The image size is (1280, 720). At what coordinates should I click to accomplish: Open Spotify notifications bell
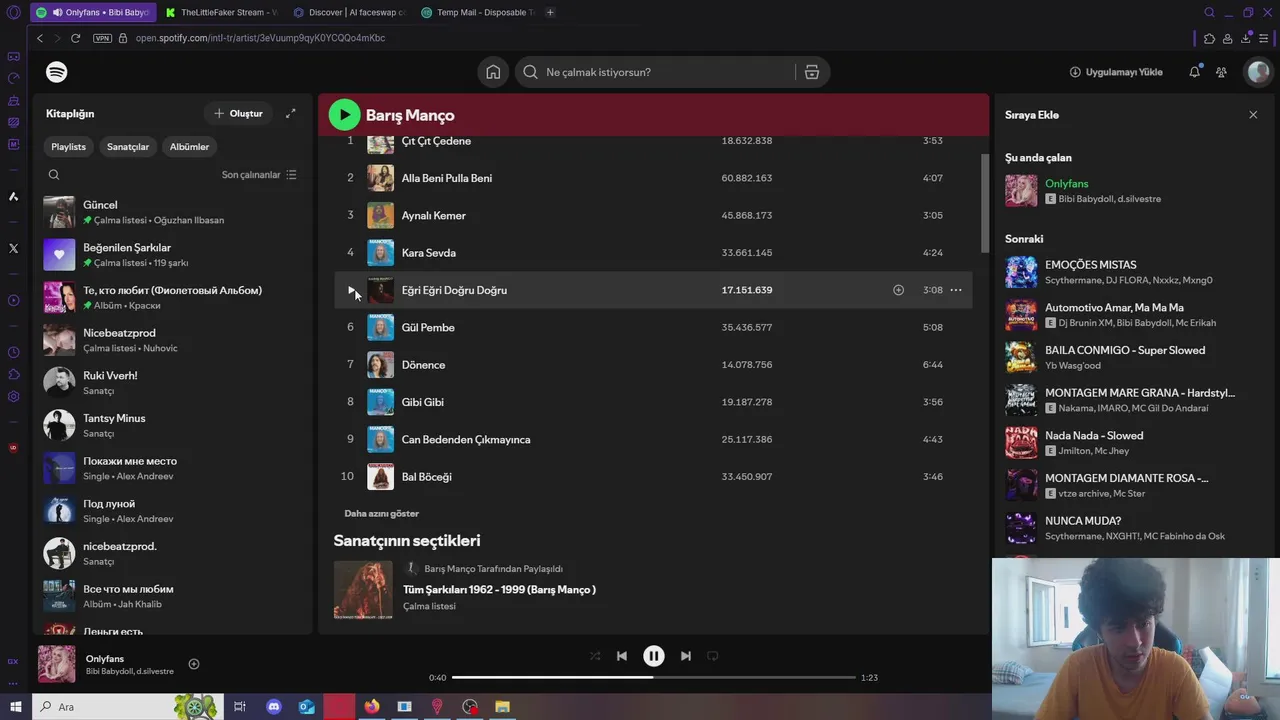click(1194, 72)
